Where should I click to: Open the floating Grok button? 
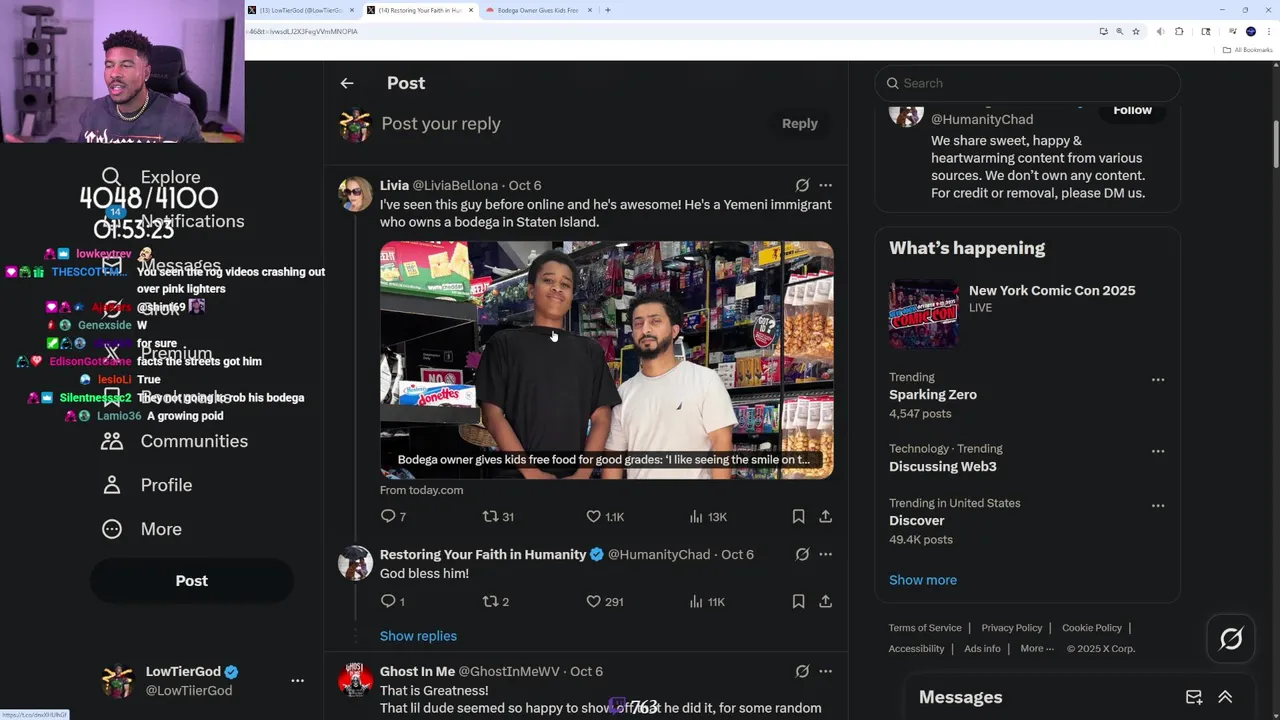pos(1231,639)
